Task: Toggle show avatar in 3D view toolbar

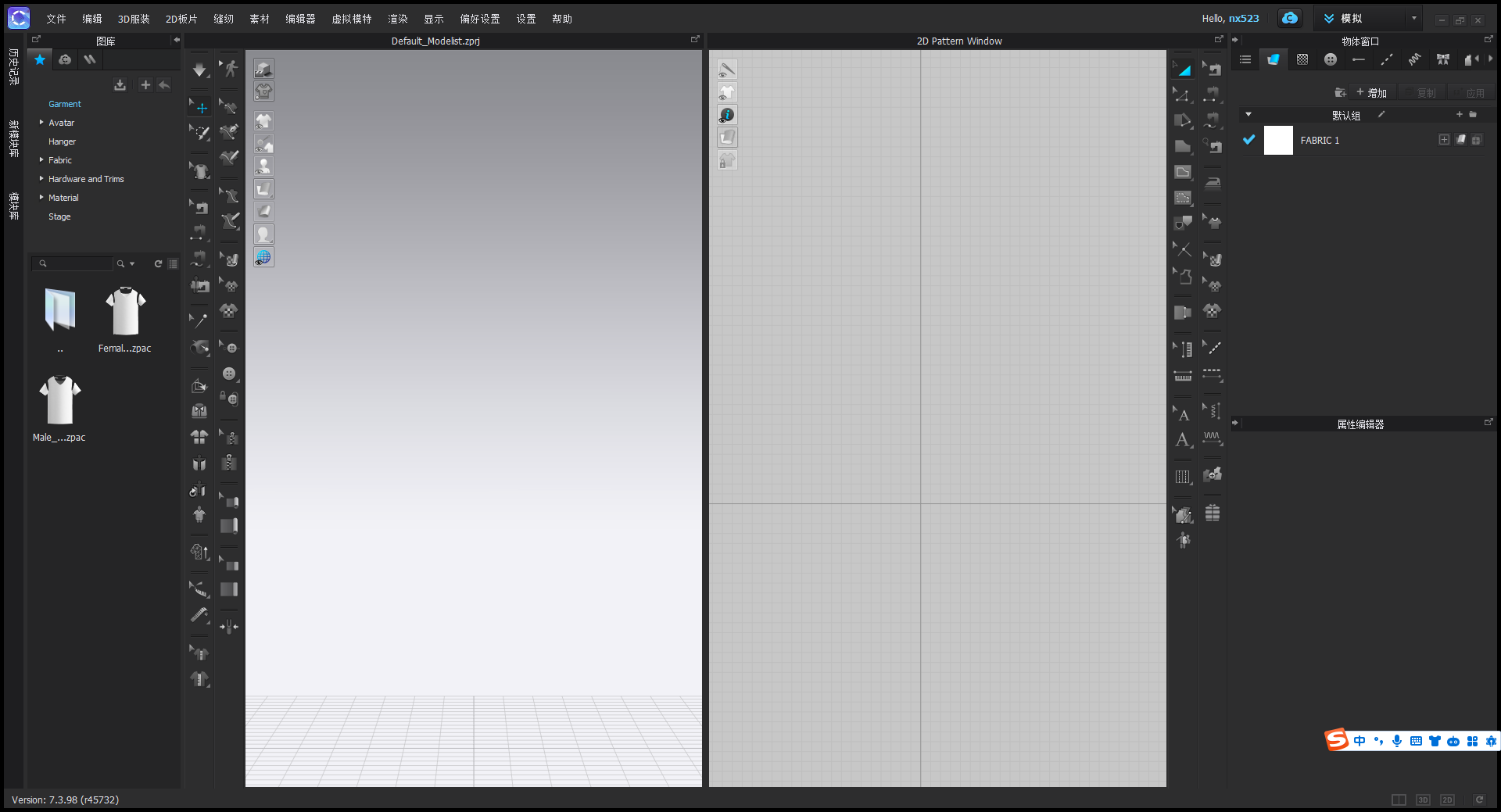Action: [263, 166]
